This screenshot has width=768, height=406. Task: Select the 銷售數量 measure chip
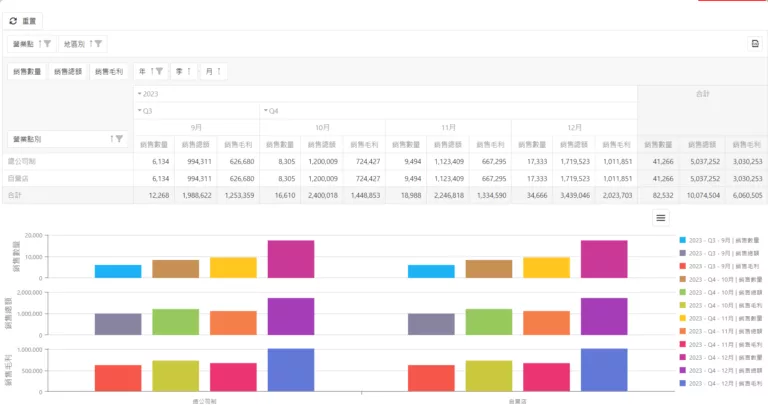tap(26, 71)
